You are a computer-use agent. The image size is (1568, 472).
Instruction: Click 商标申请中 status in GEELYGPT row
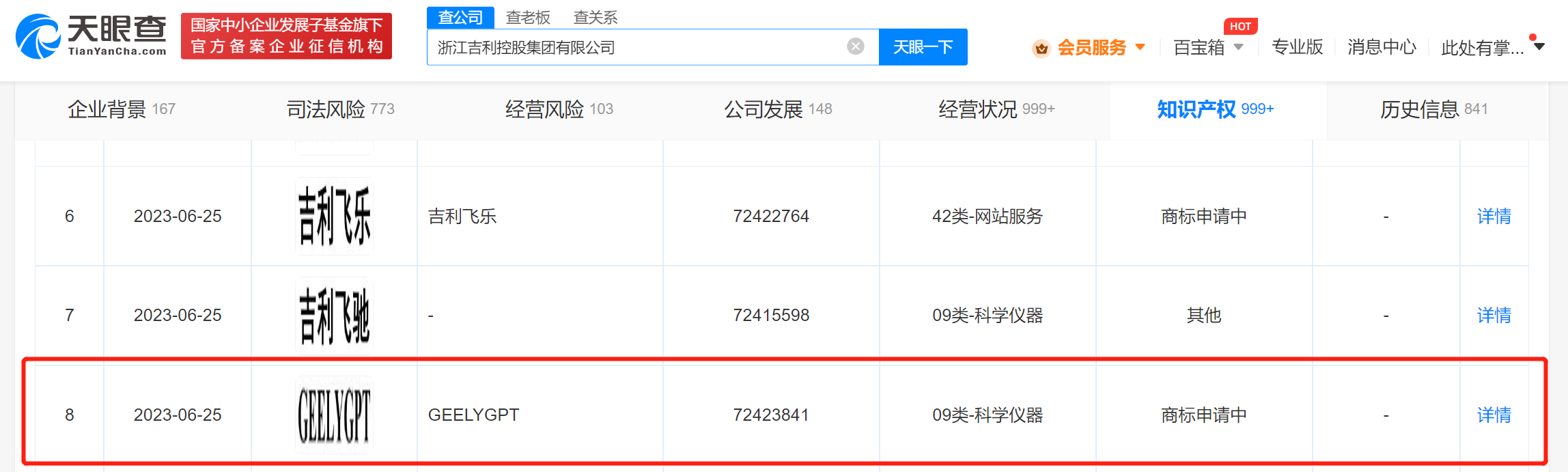1204,415
